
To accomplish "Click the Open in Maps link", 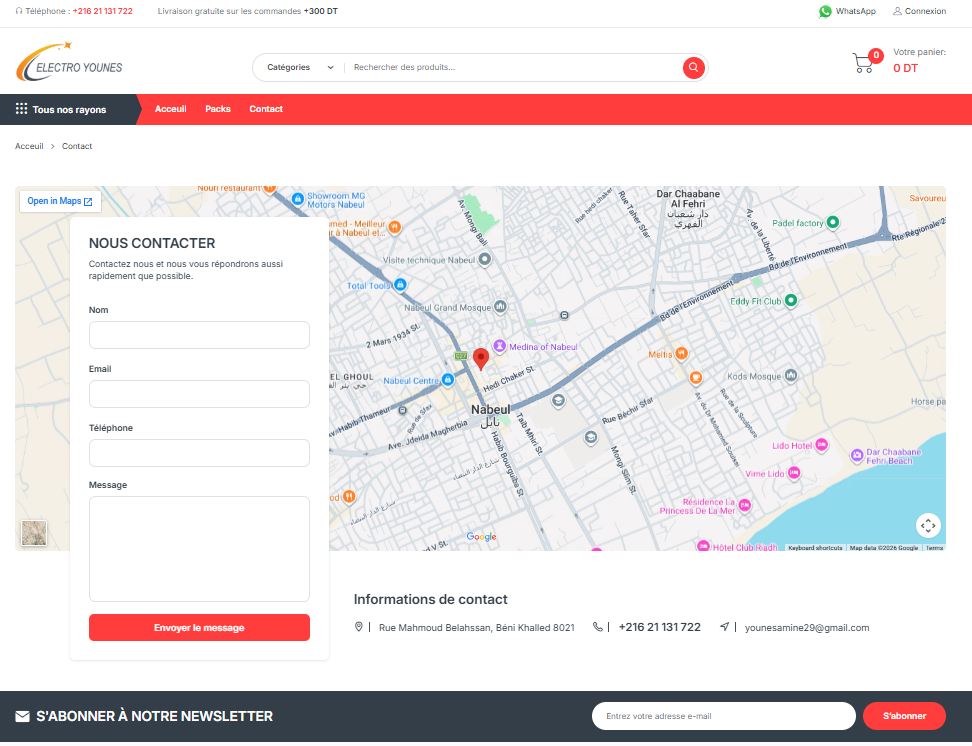I will tap(60, 202).
